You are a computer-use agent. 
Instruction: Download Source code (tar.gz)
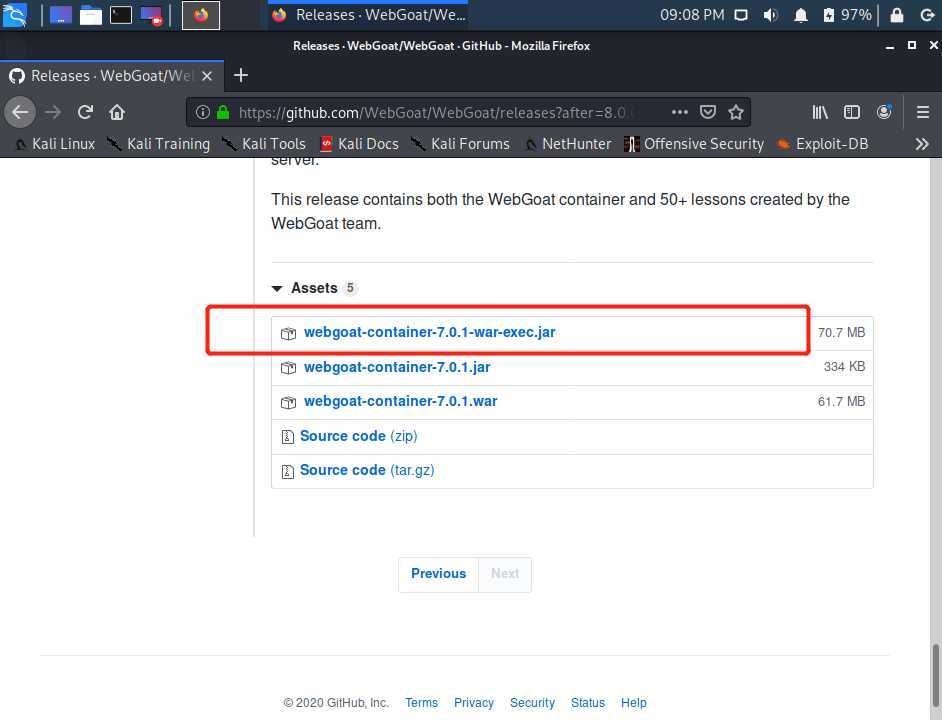coord(366,471)
